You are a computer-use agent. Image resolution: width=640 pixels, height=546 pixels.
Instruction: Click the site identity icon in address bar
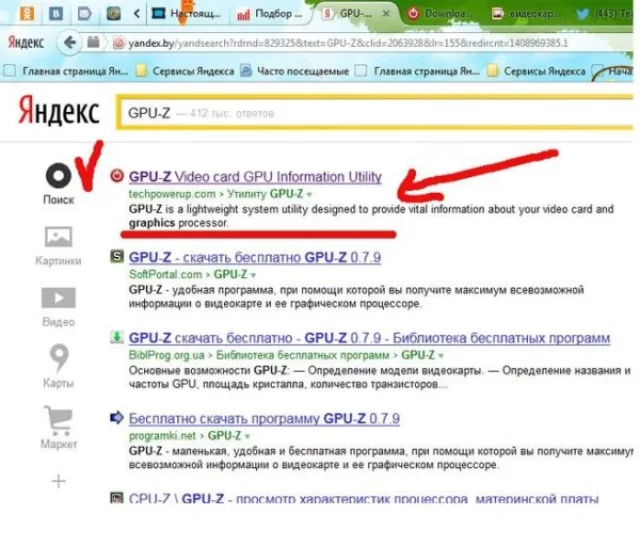[119, 43]
